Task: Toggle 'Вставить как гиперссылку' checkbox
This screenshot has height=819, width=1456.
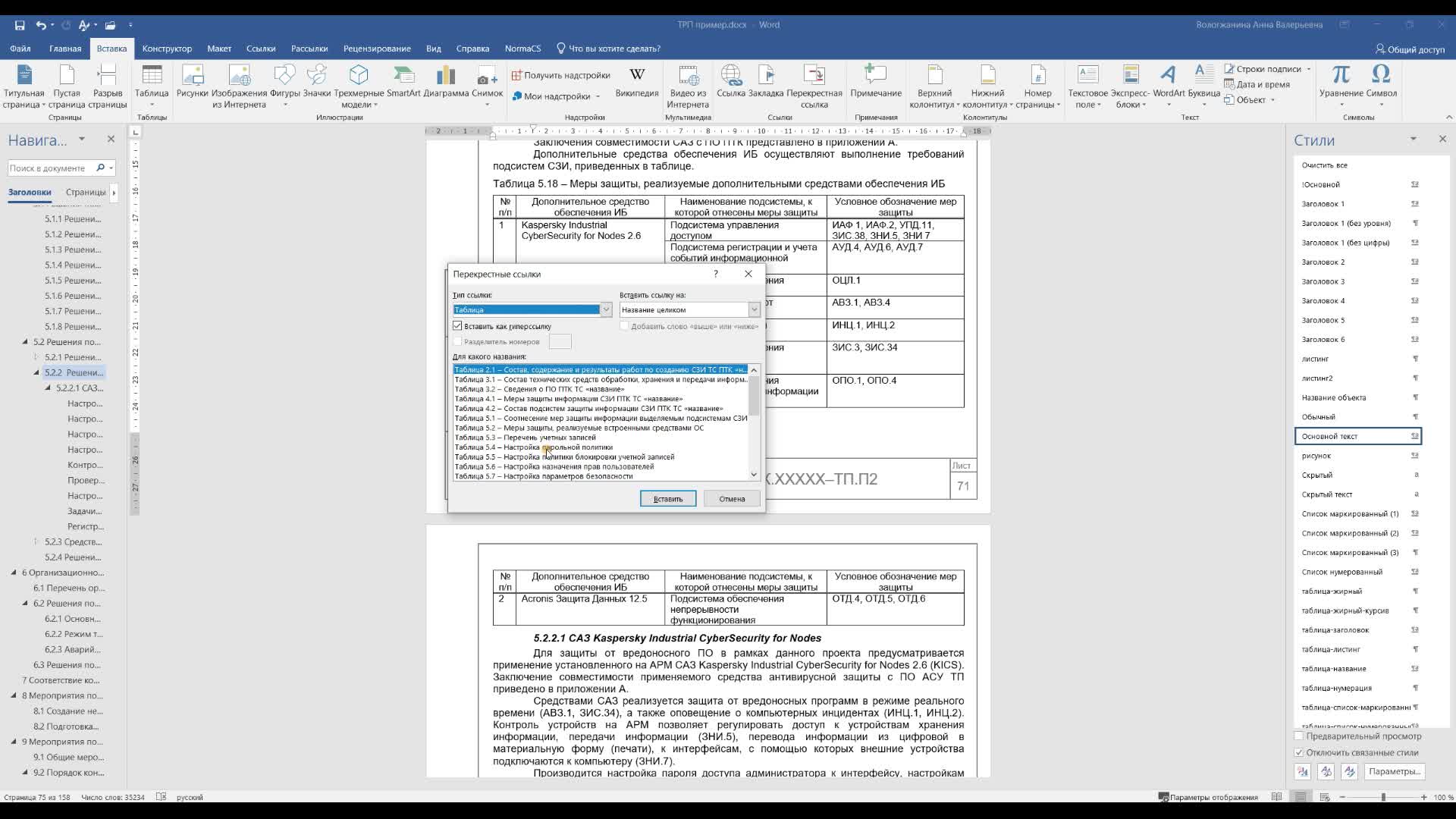Action: tap(457, 326)
